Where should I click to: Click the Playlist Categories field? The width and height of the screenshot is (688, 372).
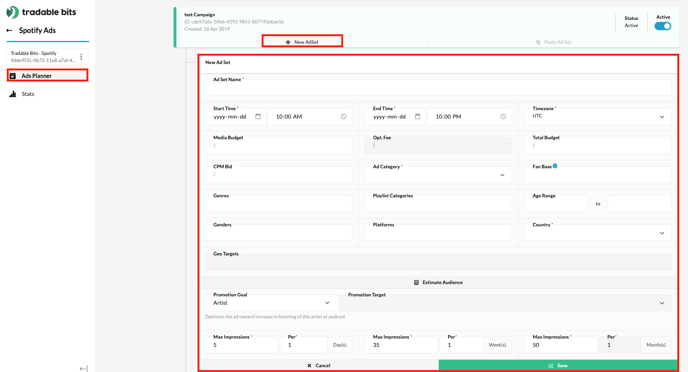(x=438, y=204)
